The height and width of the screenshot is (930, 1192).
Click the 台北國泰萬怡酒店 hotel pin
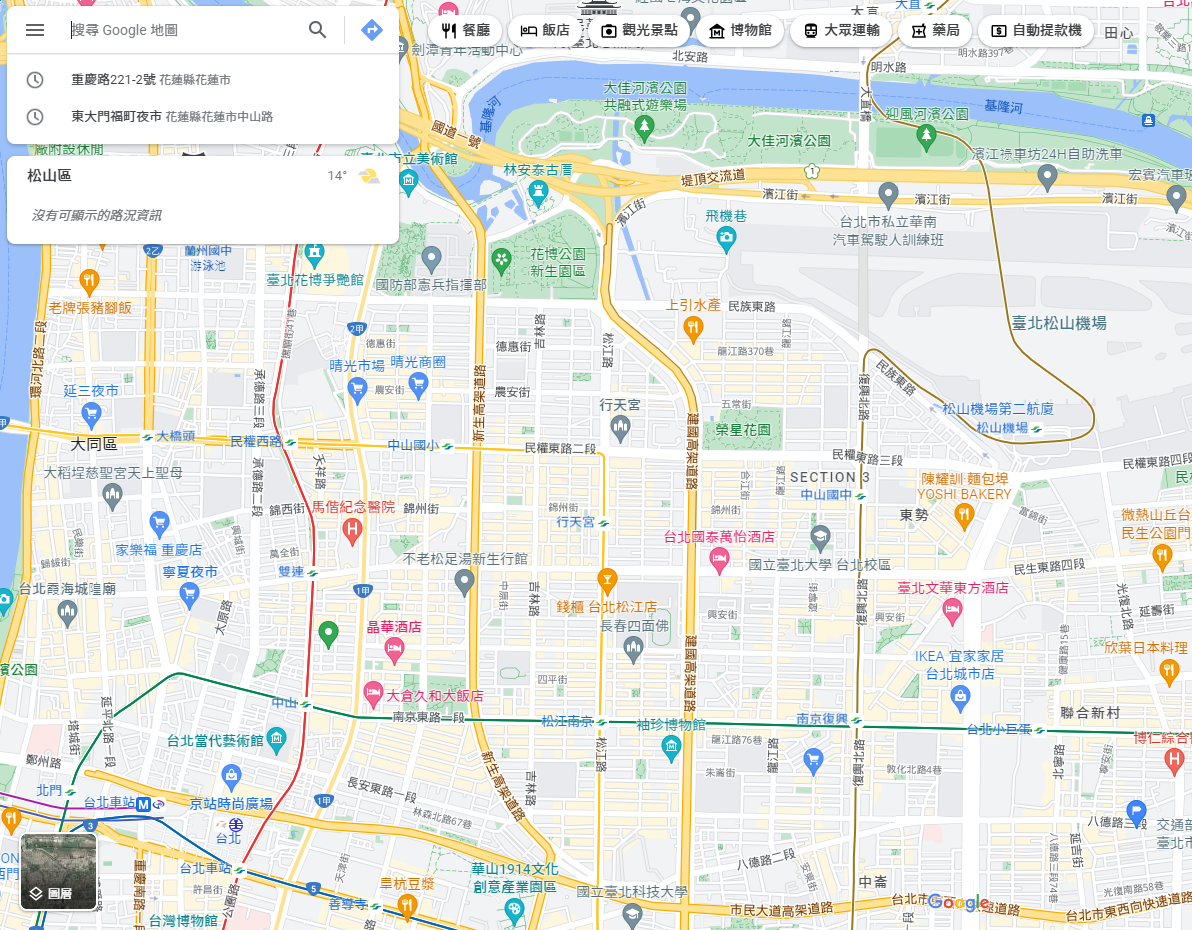tap(719, 560)
